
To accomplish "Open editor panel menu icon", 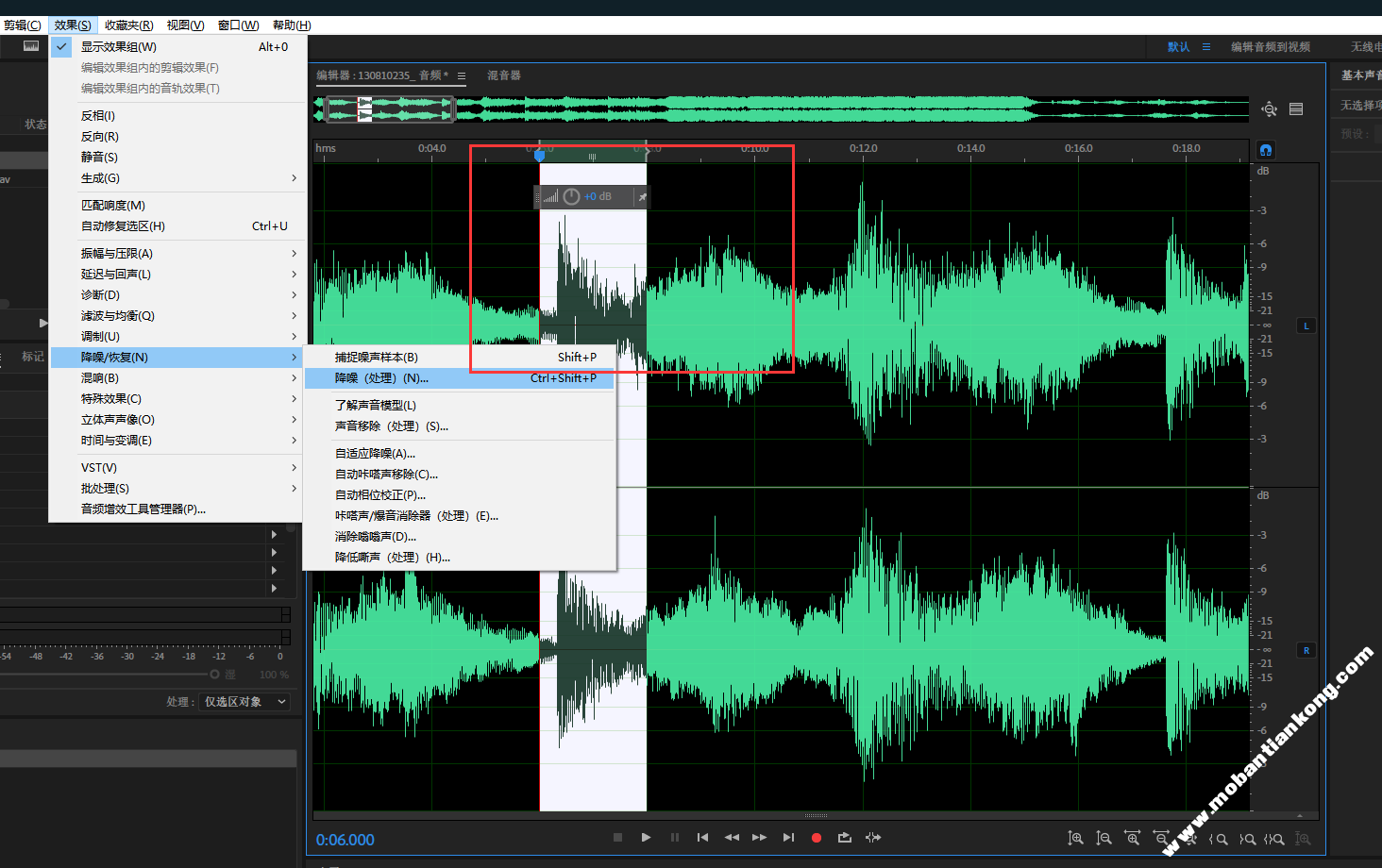I will point(462,75).
